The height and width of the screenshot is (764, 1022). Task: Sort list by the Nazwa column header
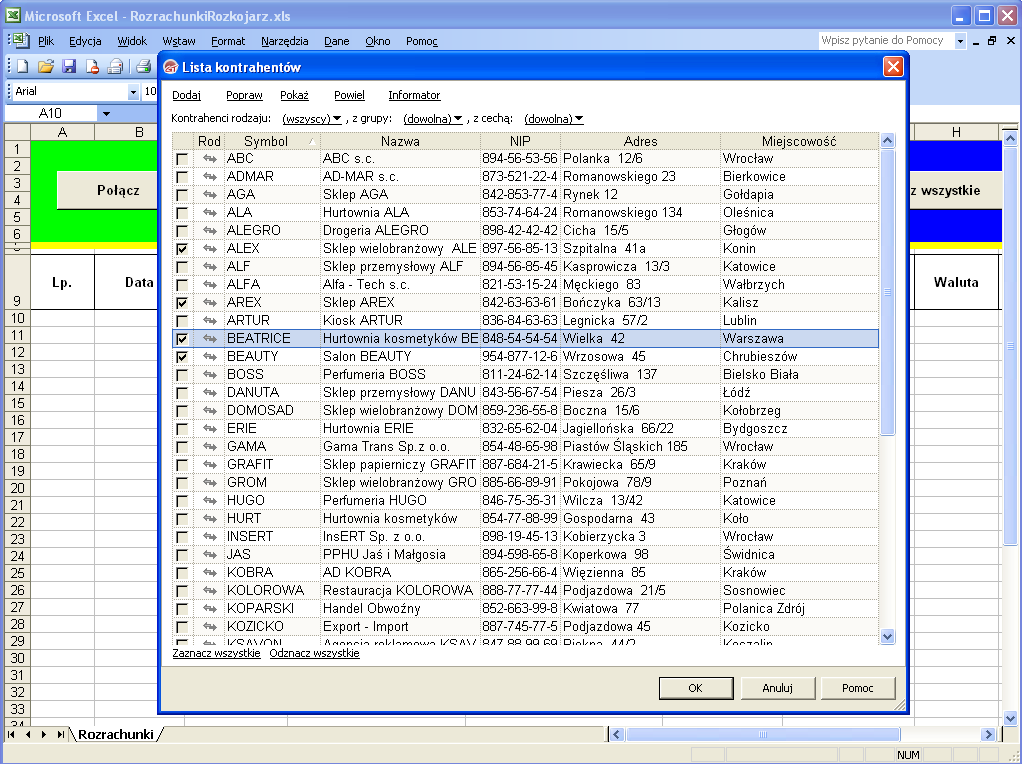click(x=400, y=141)
